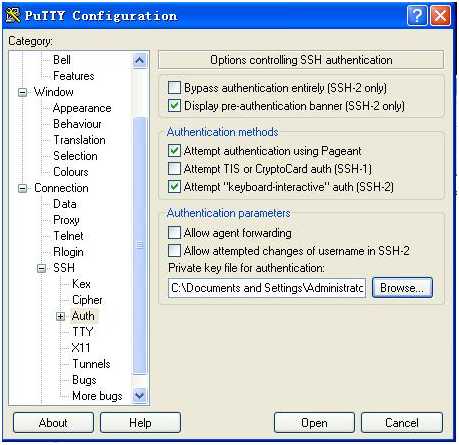
Task: Select Bugs in the category tree
Action: click(84, 380)
